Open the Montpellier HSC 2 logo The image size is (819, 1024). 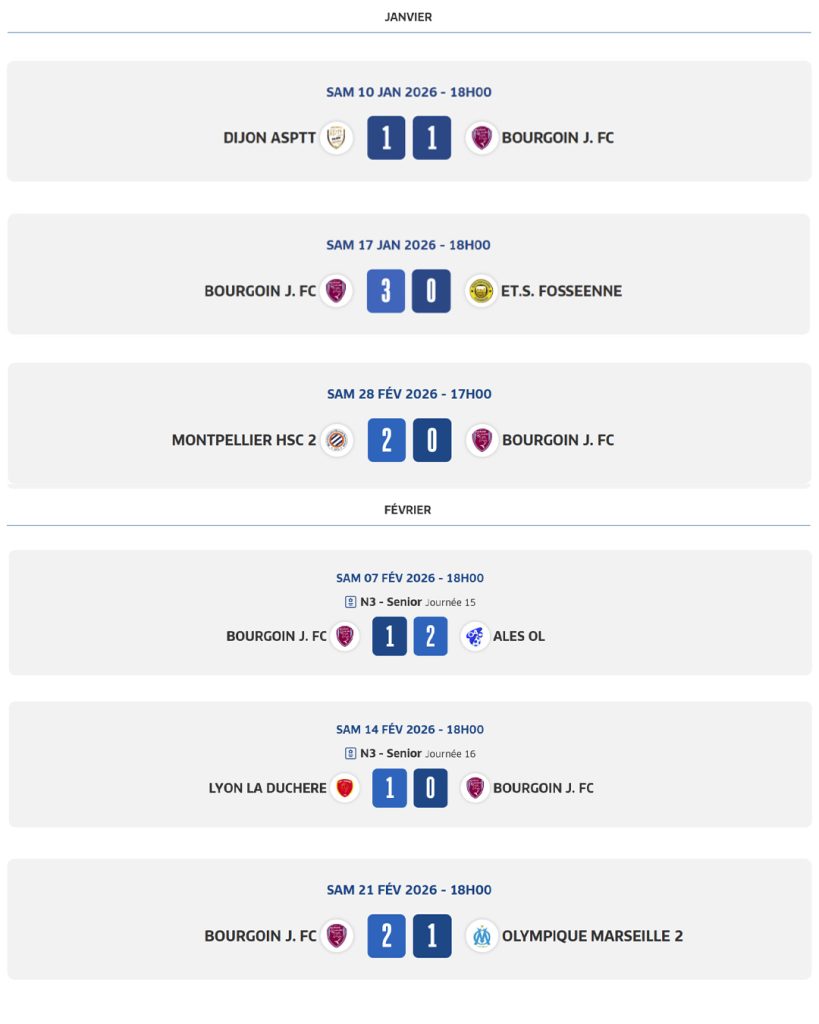(337, 440)
